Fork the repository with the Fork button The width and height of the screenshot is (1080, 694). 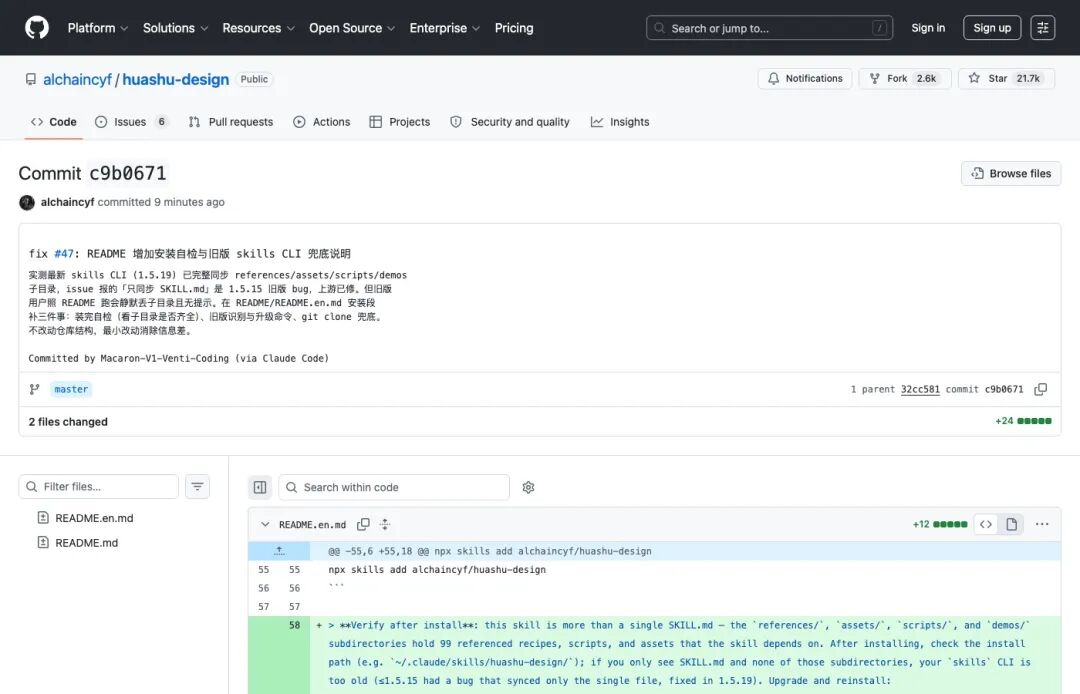click(x=904, y=78)
